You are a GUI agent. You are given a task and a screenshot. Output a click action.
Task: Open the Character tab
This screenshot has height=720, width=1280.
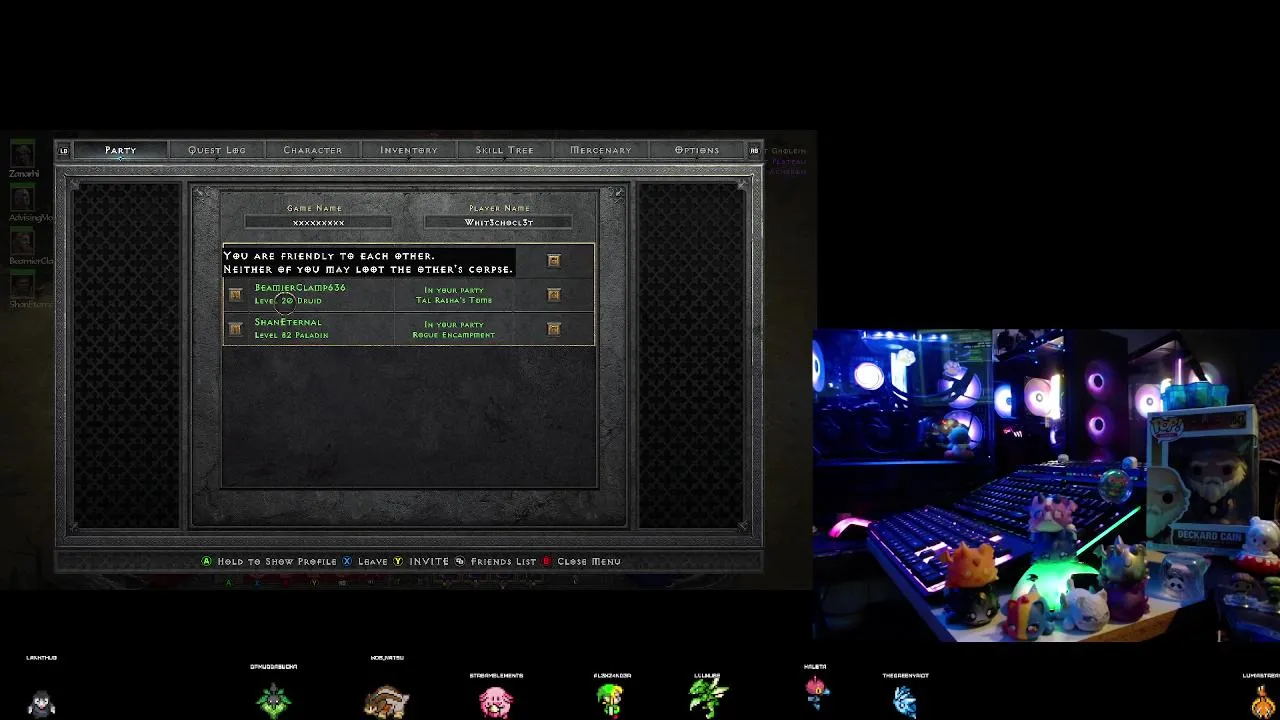pyautogui.click(x=313, y=150)
